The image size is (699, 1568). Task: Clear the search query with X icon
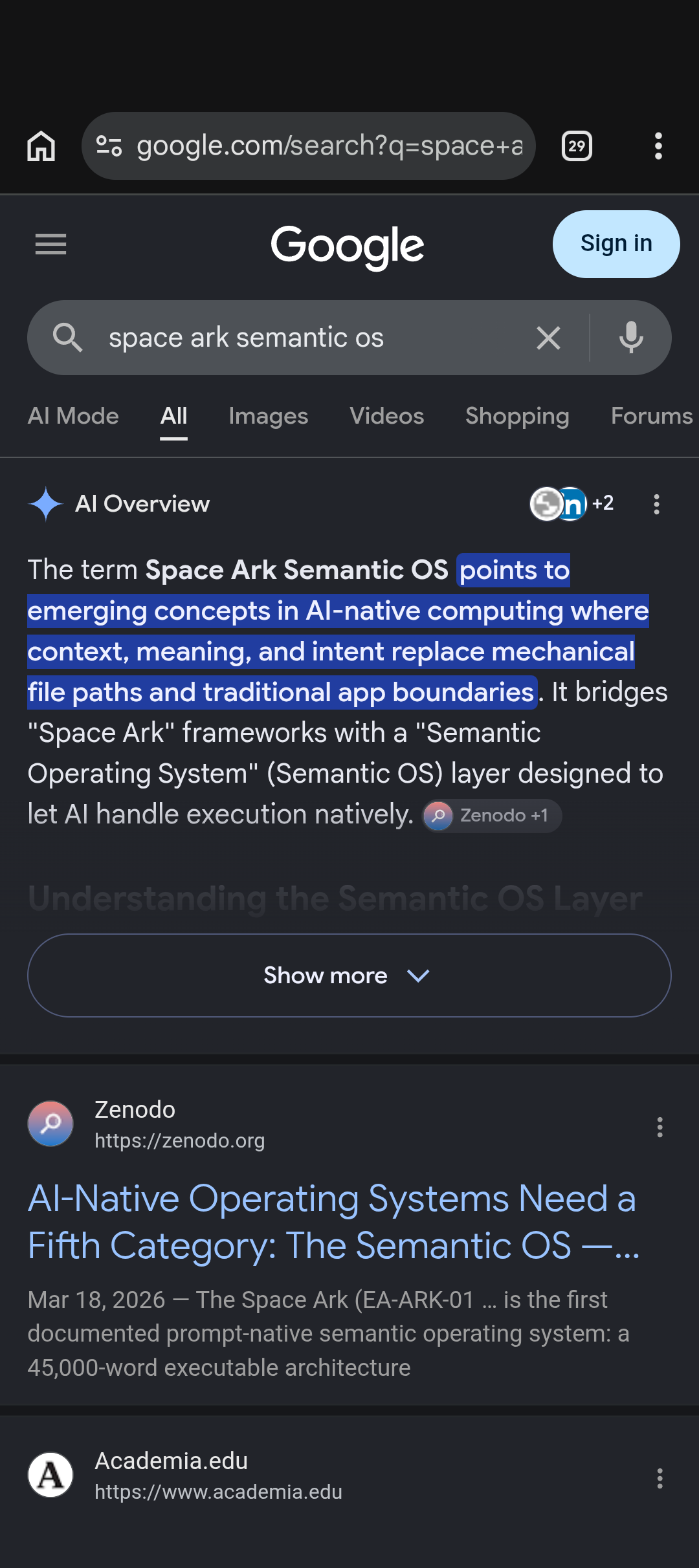[x=548, y=338]
